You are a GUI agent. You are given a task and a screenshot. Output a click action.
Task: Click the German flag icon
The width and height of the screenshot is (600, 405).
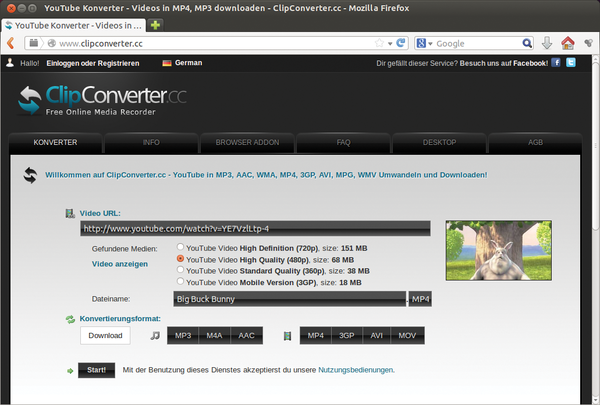click(x=167, y=63)
